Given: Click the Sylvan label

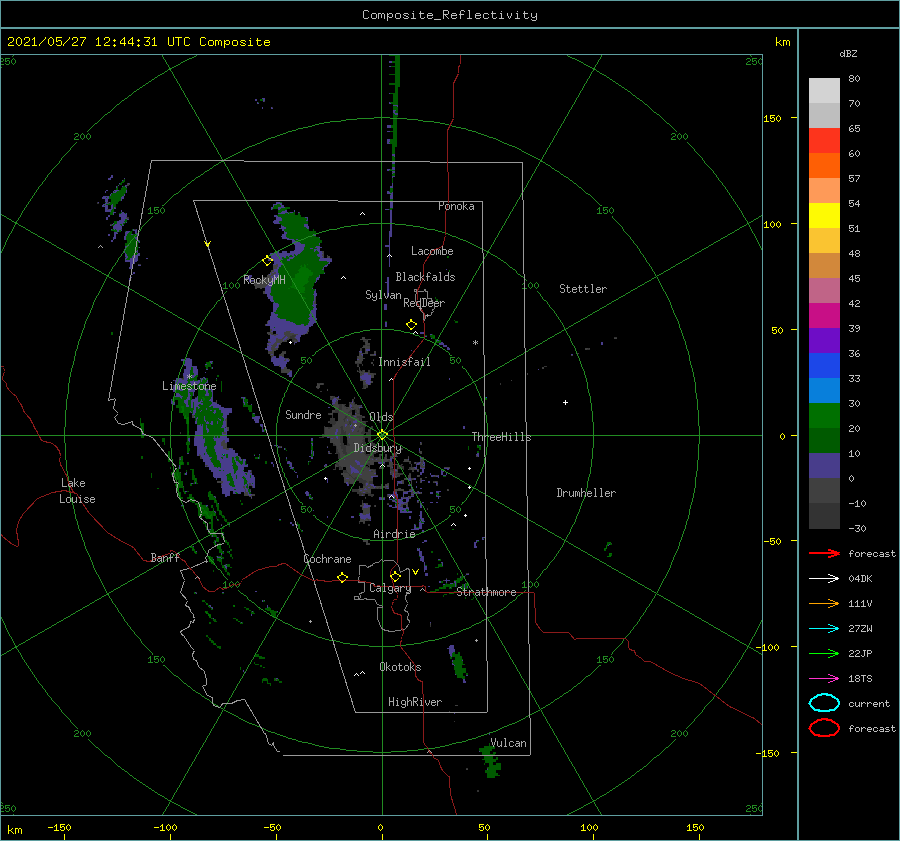Looking at the screenshot, I should click(x=383, y=295).
